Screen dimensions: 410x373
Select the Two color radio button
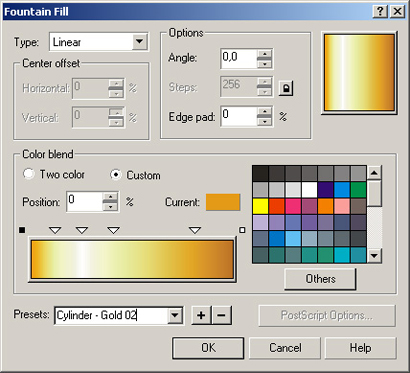(x=29, y=174)
